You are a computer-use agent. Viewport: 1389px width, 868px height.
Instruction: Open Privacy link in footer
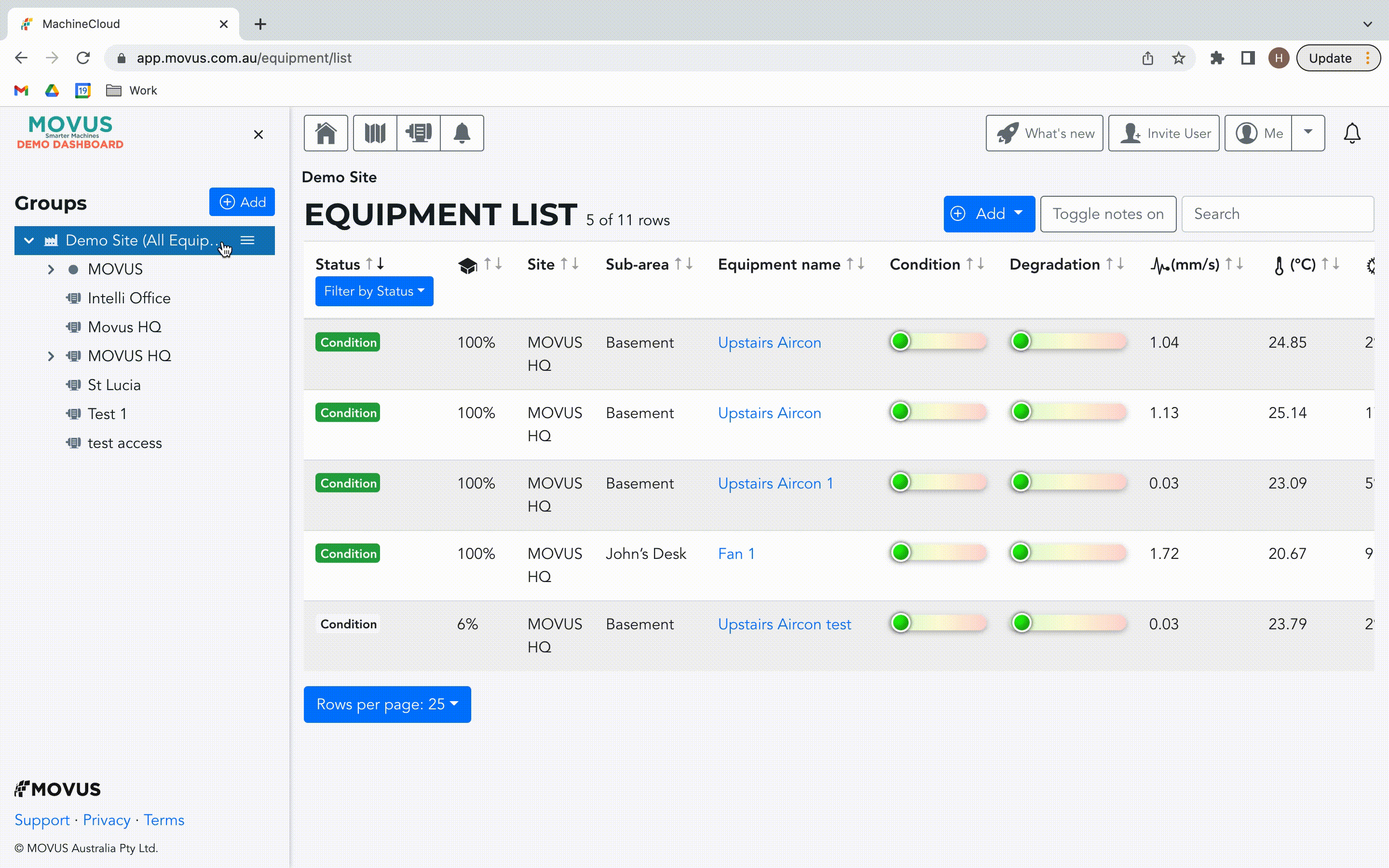pos(107,820)
